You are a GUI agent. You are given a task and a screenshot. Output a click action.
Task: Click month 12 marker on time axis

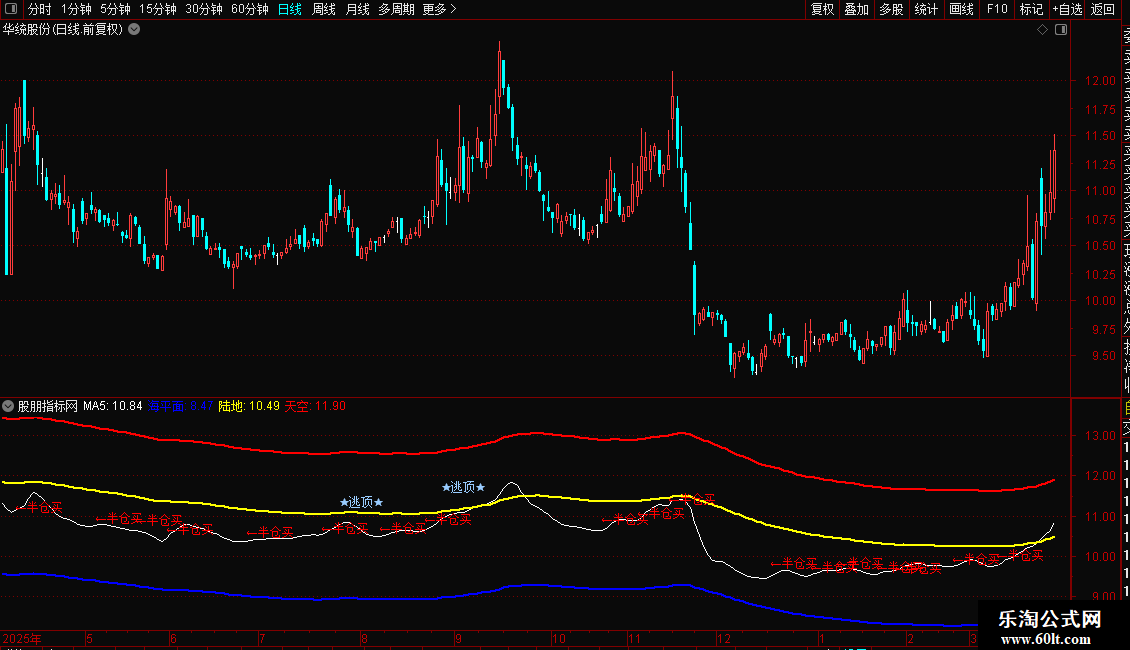724,638
